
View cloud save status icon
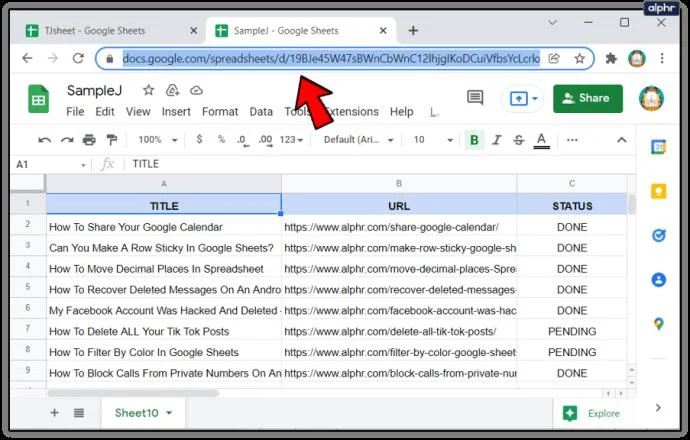point(196,90)
